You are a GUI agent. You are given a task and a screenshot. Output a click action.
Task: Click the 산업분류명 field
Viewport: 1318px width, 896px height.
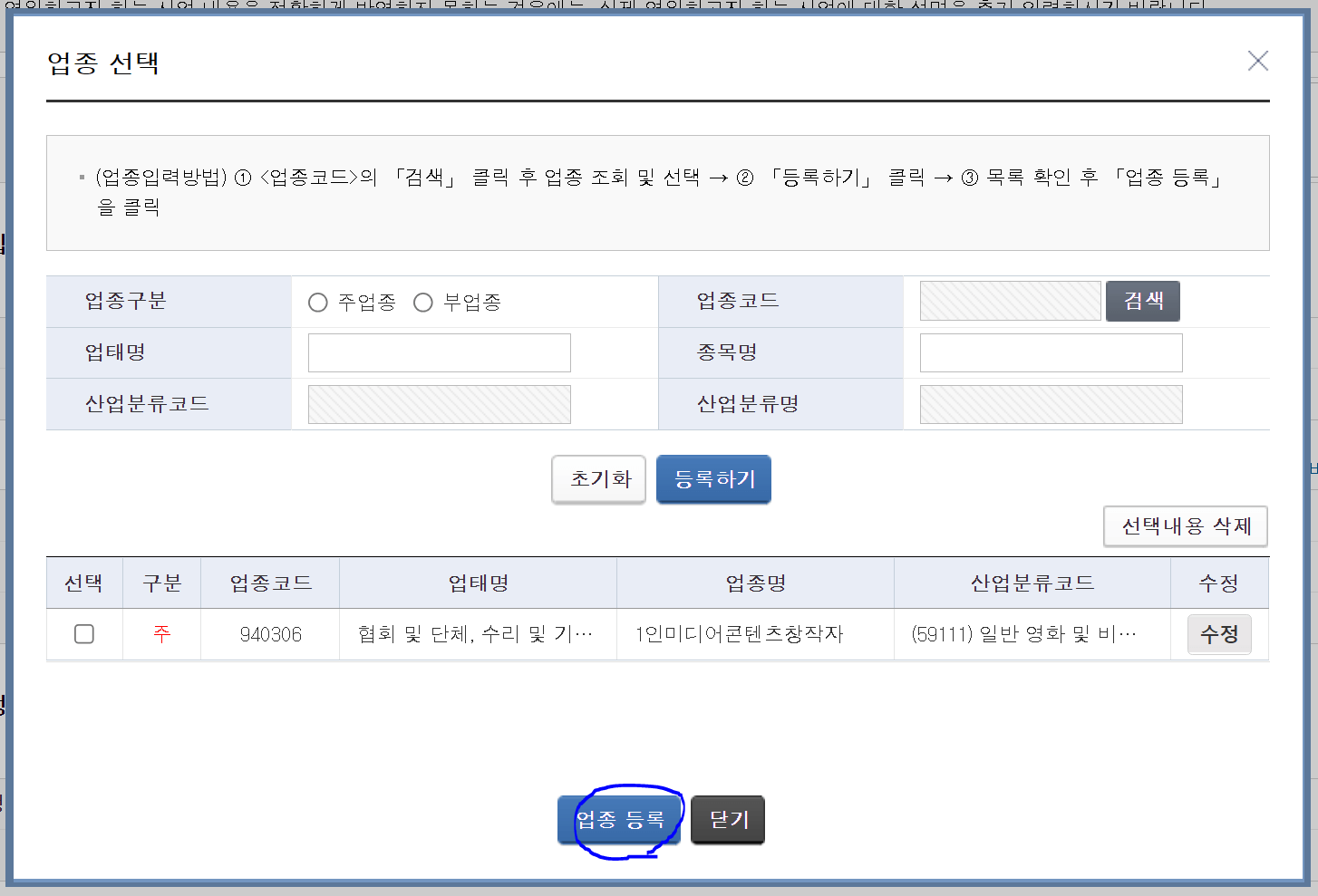pos(1051,404)
